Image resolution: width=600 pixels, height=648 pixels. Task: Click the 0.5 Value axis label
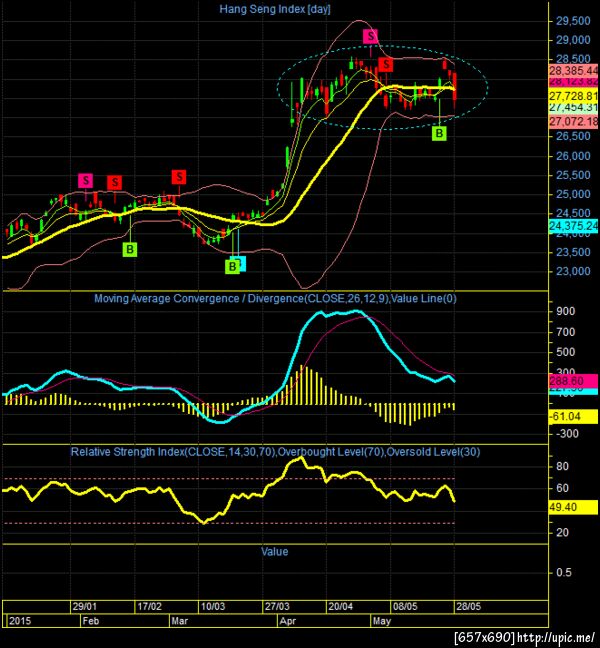coord(564,572)
